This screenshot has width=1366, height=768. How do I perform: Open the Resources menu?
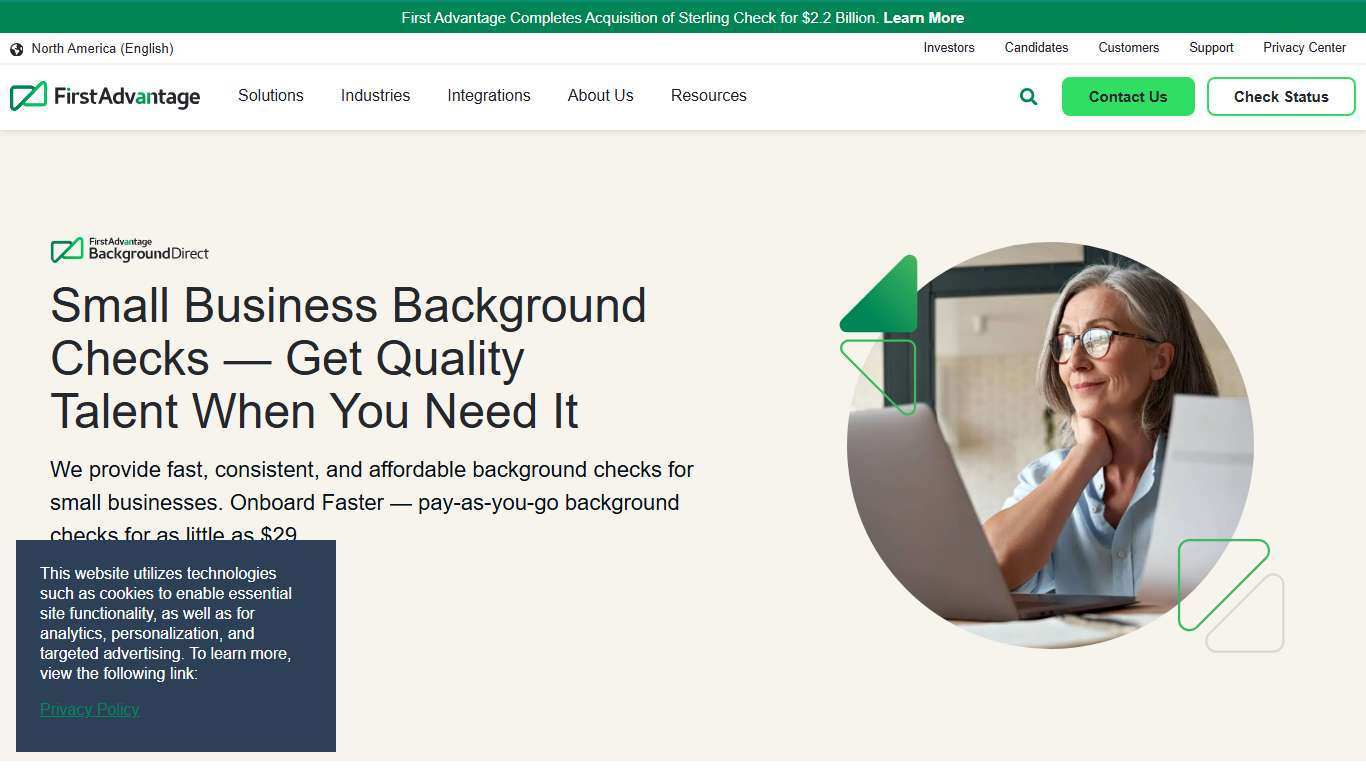(x=708, y=96)
